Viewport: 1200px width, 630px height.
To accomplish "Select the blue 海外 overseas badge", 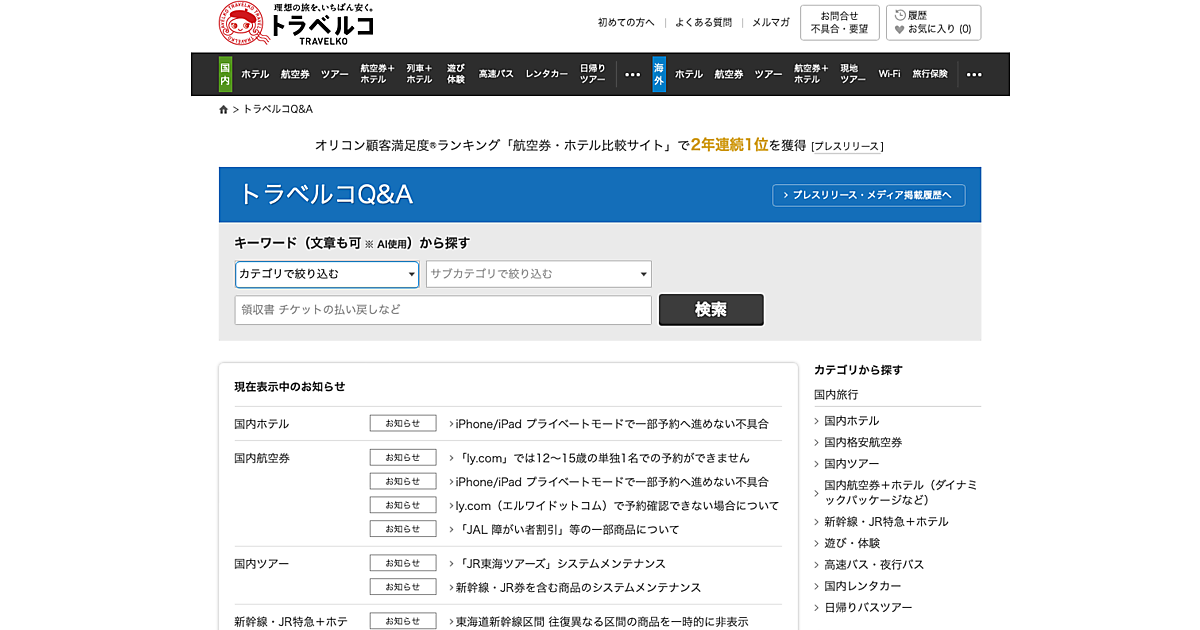I will (x=659, y=74).
